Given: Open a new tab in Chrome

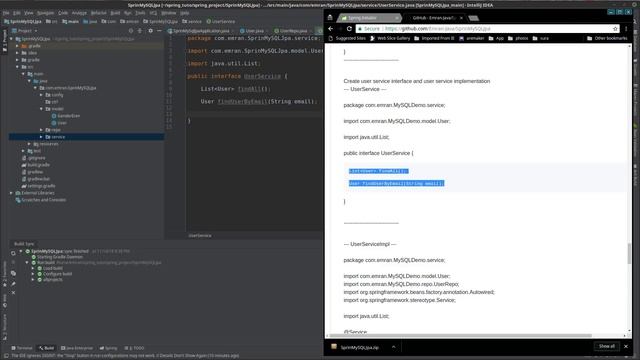Looking at the screenshot, I should tap(473, 18).
